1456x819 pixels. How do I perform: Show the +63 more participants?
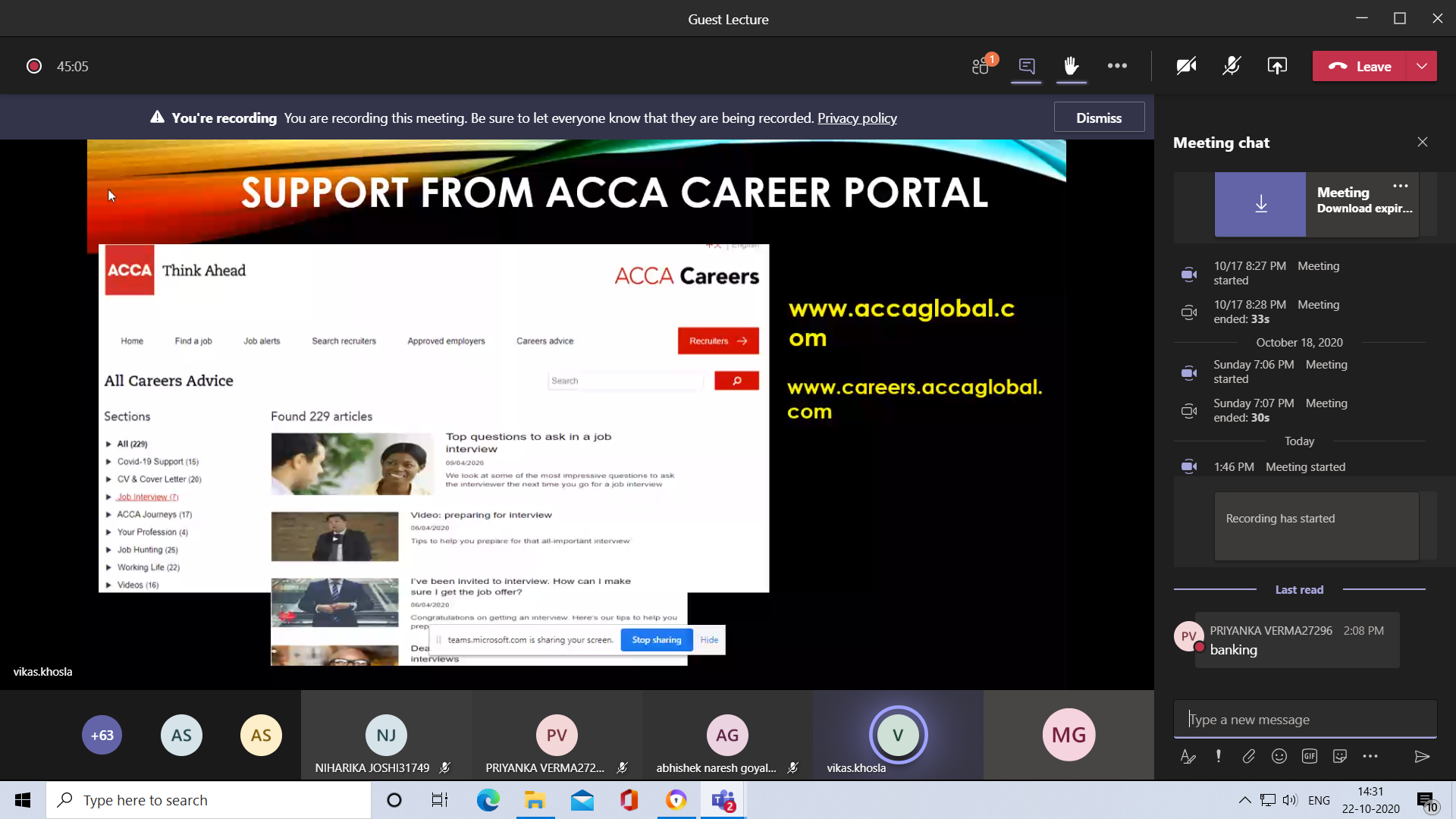102,735
